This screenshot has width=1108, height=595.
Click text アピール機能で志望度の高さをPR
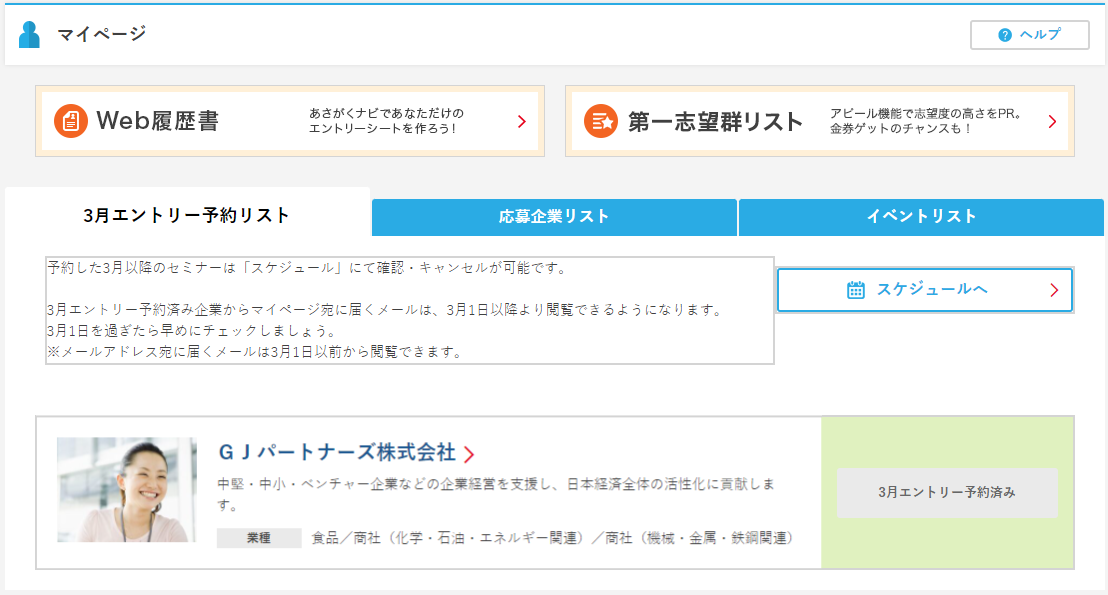click(926, 113)
